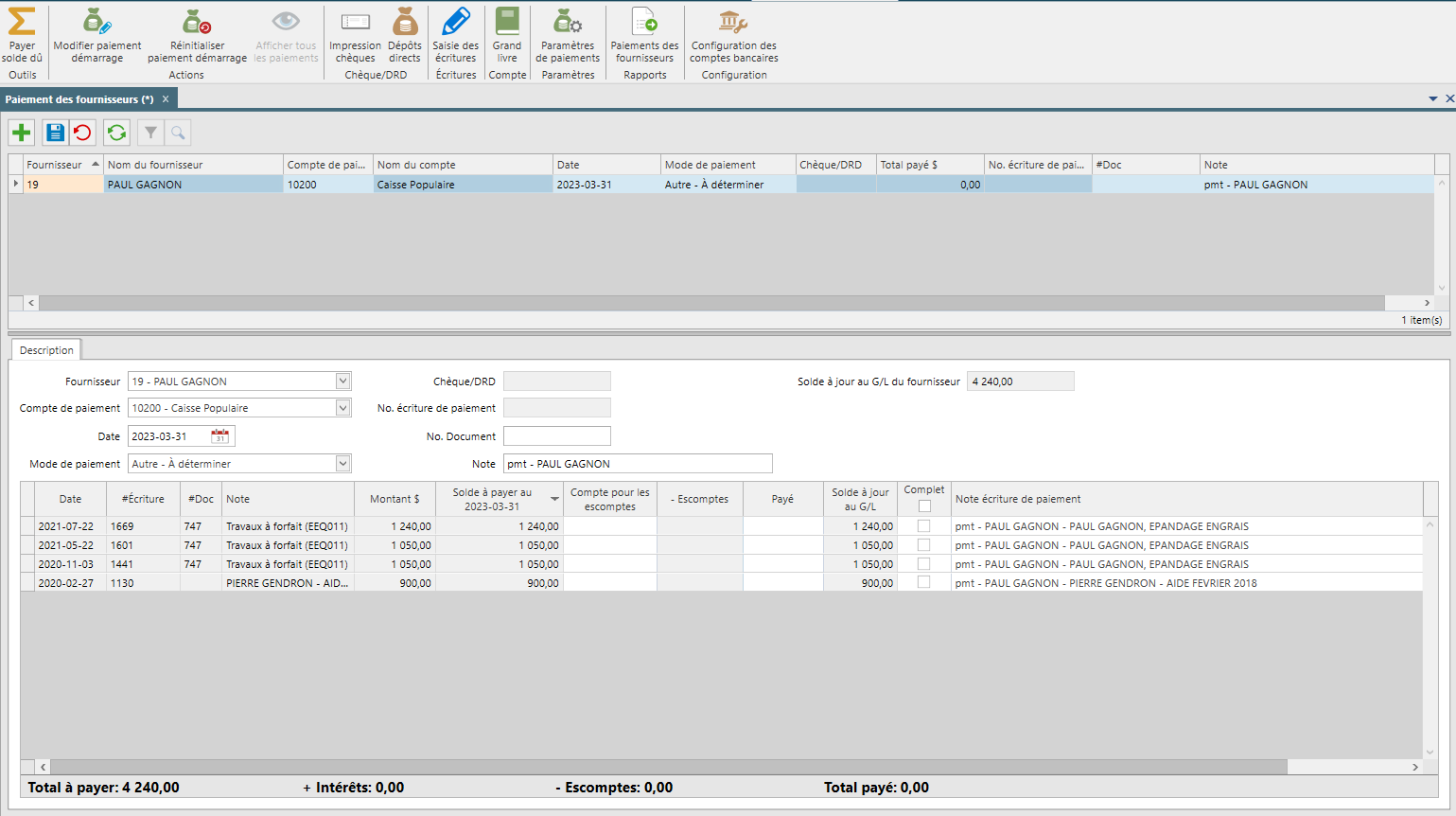The image size is (1456, 816).
Task: Click the upper grid horizontal scrollbar
Action: 711,303
